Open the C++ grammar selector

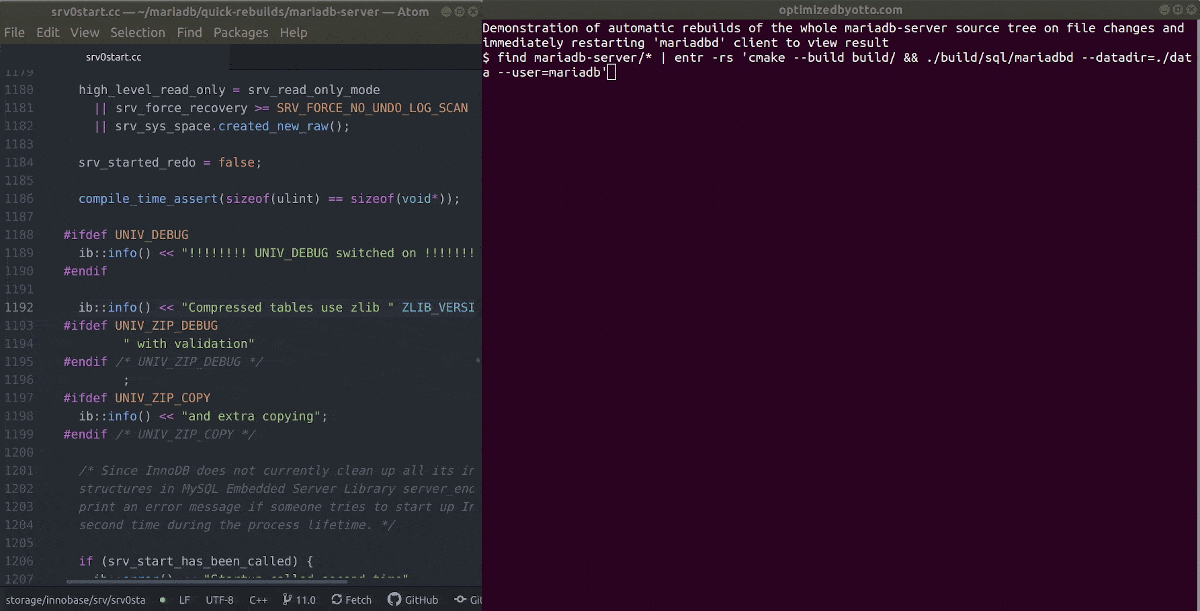tap(258, 600)
